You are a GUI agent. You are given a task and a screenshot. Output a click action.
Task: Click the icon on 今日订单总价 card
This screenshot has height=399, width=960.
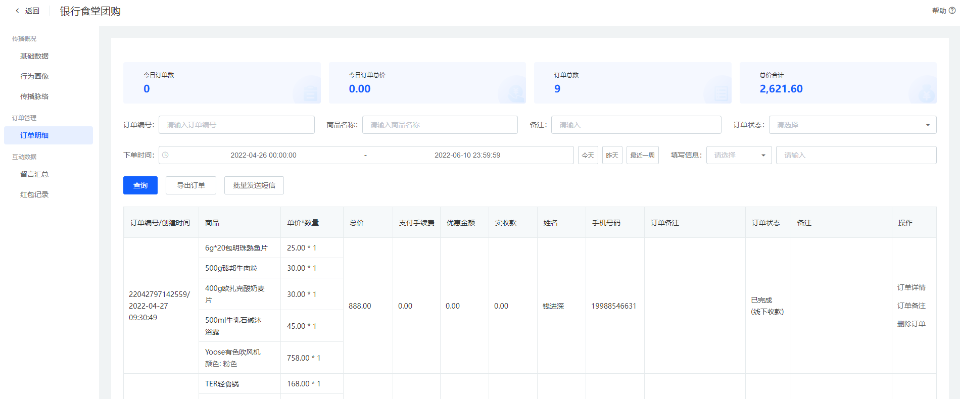[x=516, y=93]
